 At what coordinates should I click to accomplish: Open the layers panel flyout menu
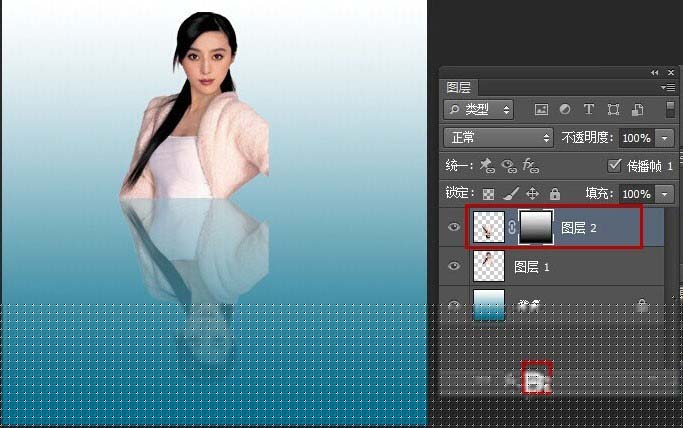[669, 88]
